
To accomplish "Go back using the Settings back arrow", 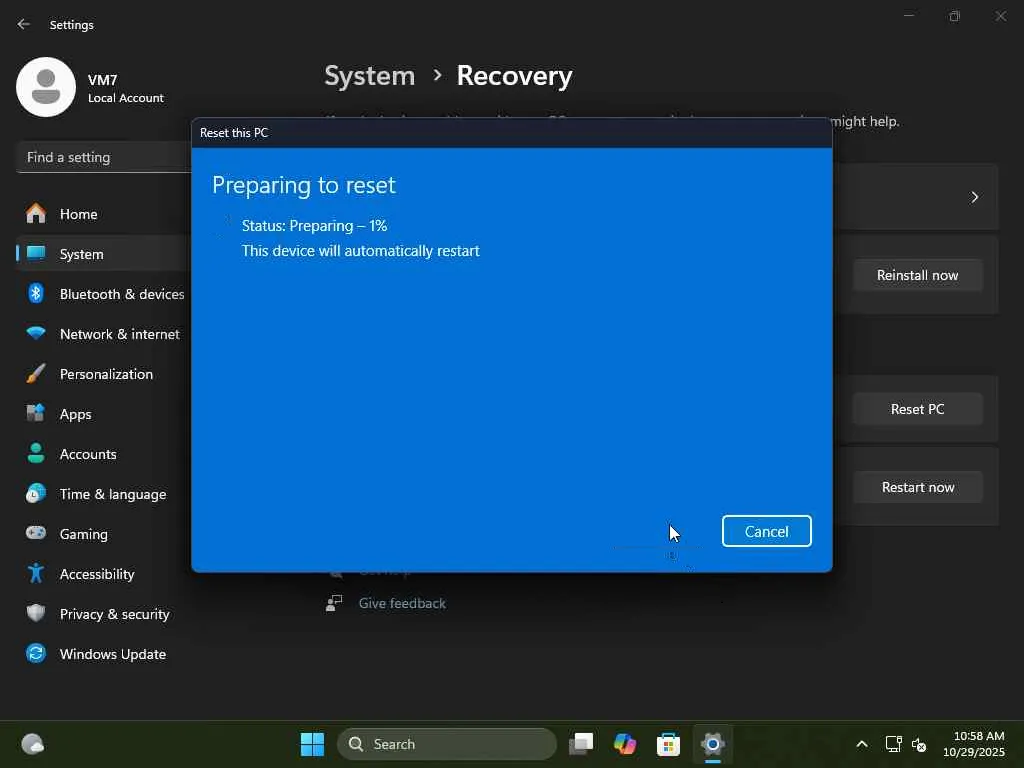I will pyautogui.click(x=24, y=24).
